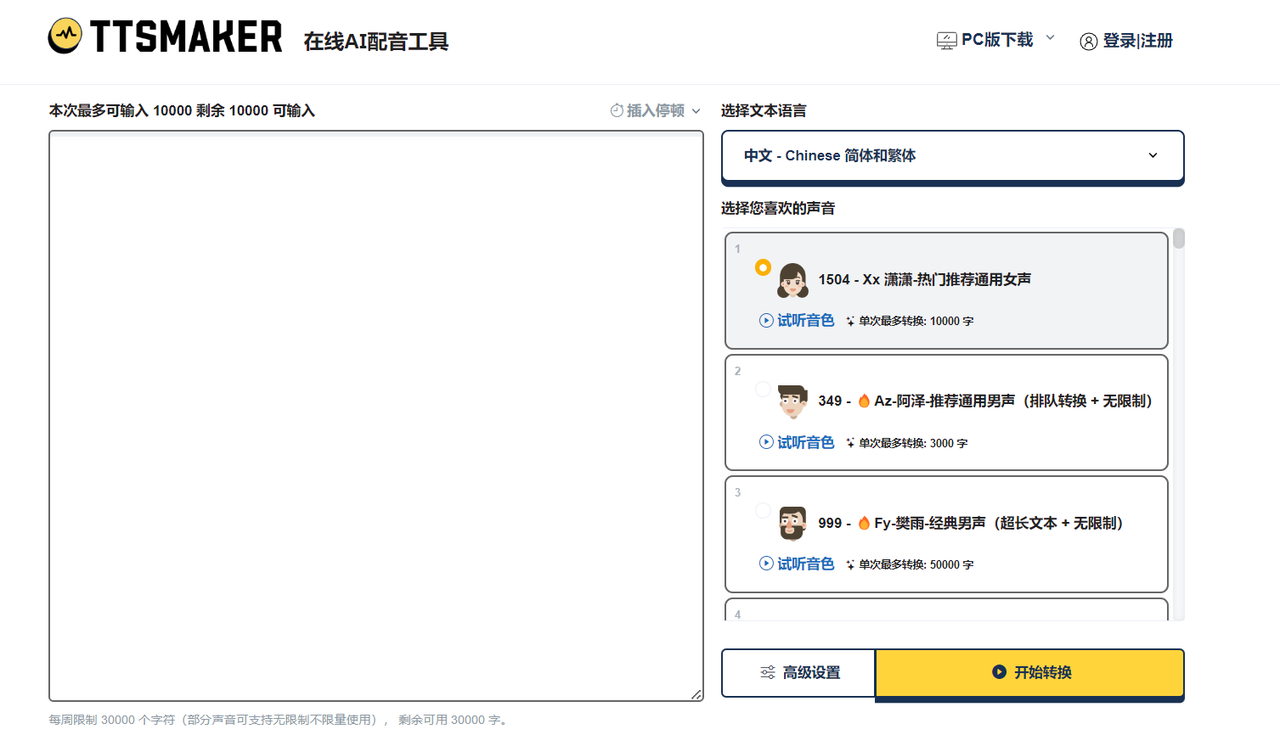Select the radio button for voice 349 阿泽
The height and width of the screenshot is (735, 1280).
[x=763, y=390]
